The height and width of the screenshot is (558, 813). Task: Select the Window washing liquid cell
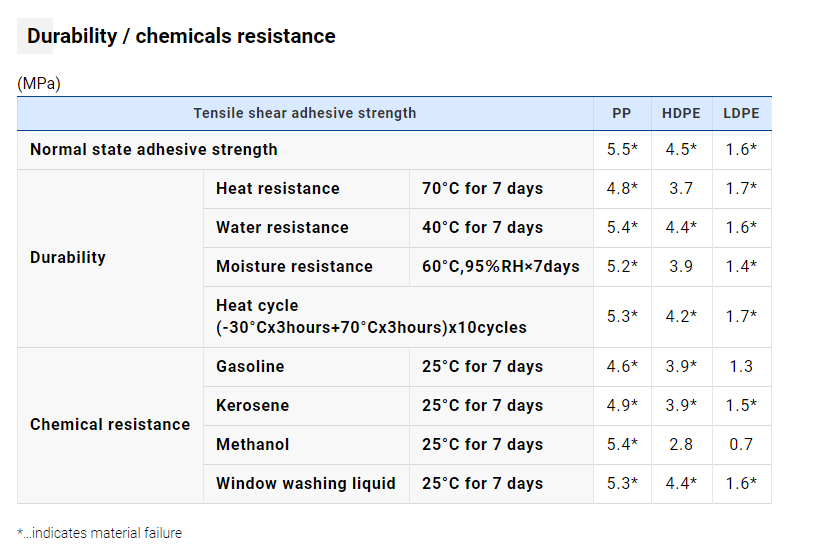point(306,483)
